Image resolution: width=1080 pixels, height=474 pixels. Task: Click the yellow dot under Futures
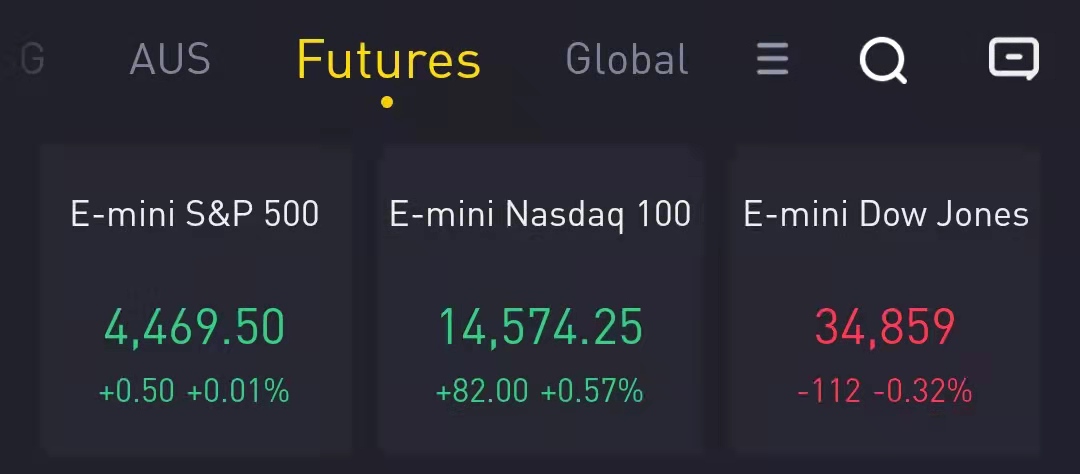click(387, 102)
